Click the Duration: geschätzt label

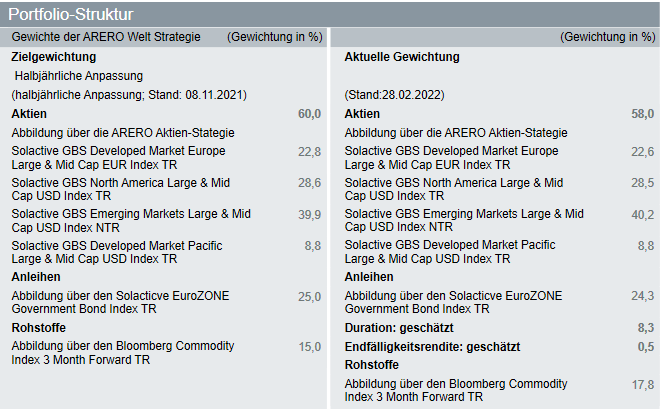(x=399, y=327)
